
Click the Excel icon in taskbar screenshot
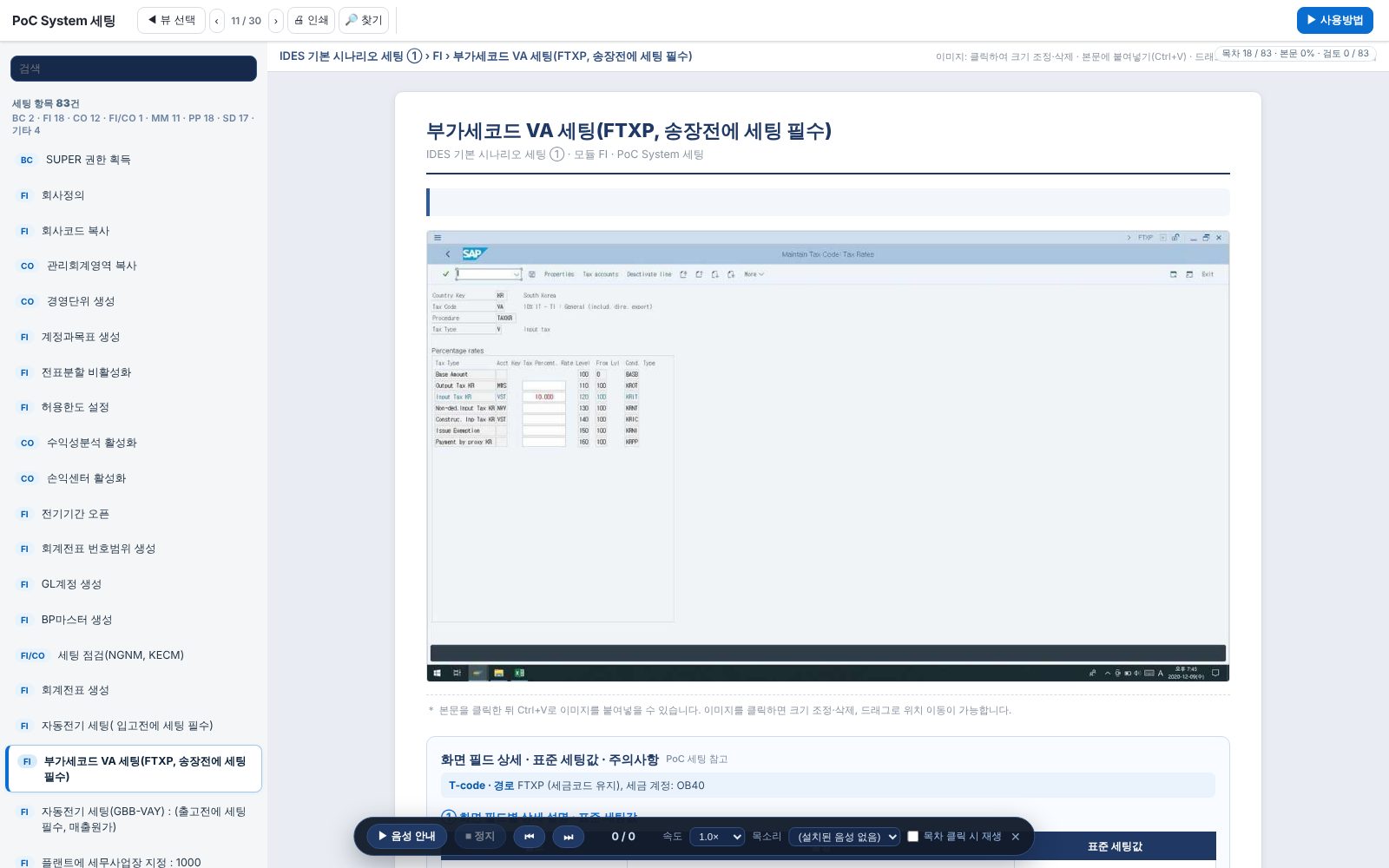coord(519,673)
